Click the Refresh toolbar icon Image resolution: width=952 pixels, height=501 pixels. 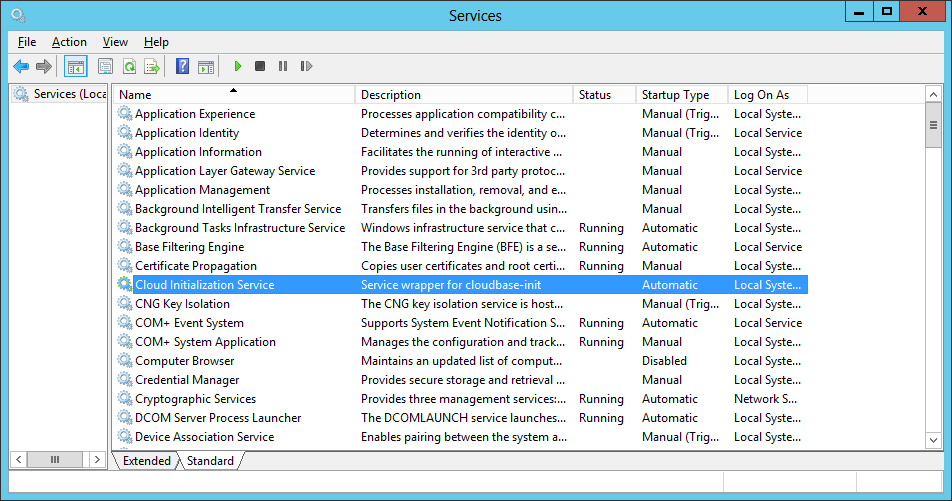coord(129,66)
